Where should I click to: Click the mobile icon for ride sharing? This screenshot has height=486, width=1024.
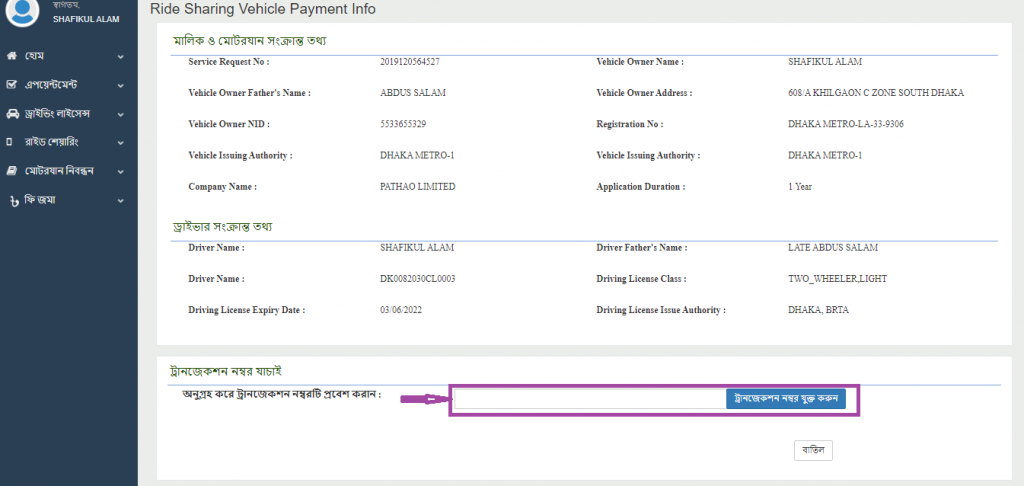(x=10, y=142)
